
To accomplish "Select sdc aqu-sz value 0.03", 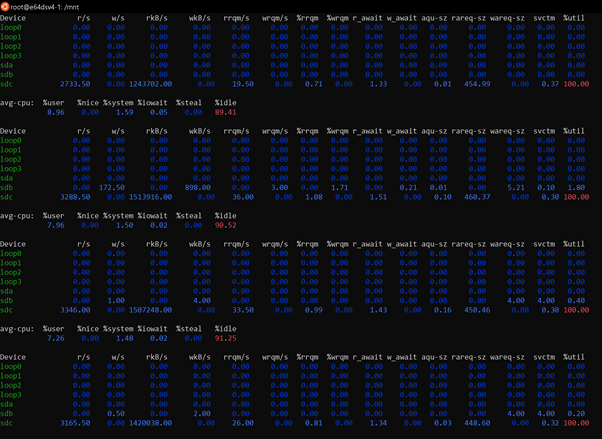I will pos(443,423).
